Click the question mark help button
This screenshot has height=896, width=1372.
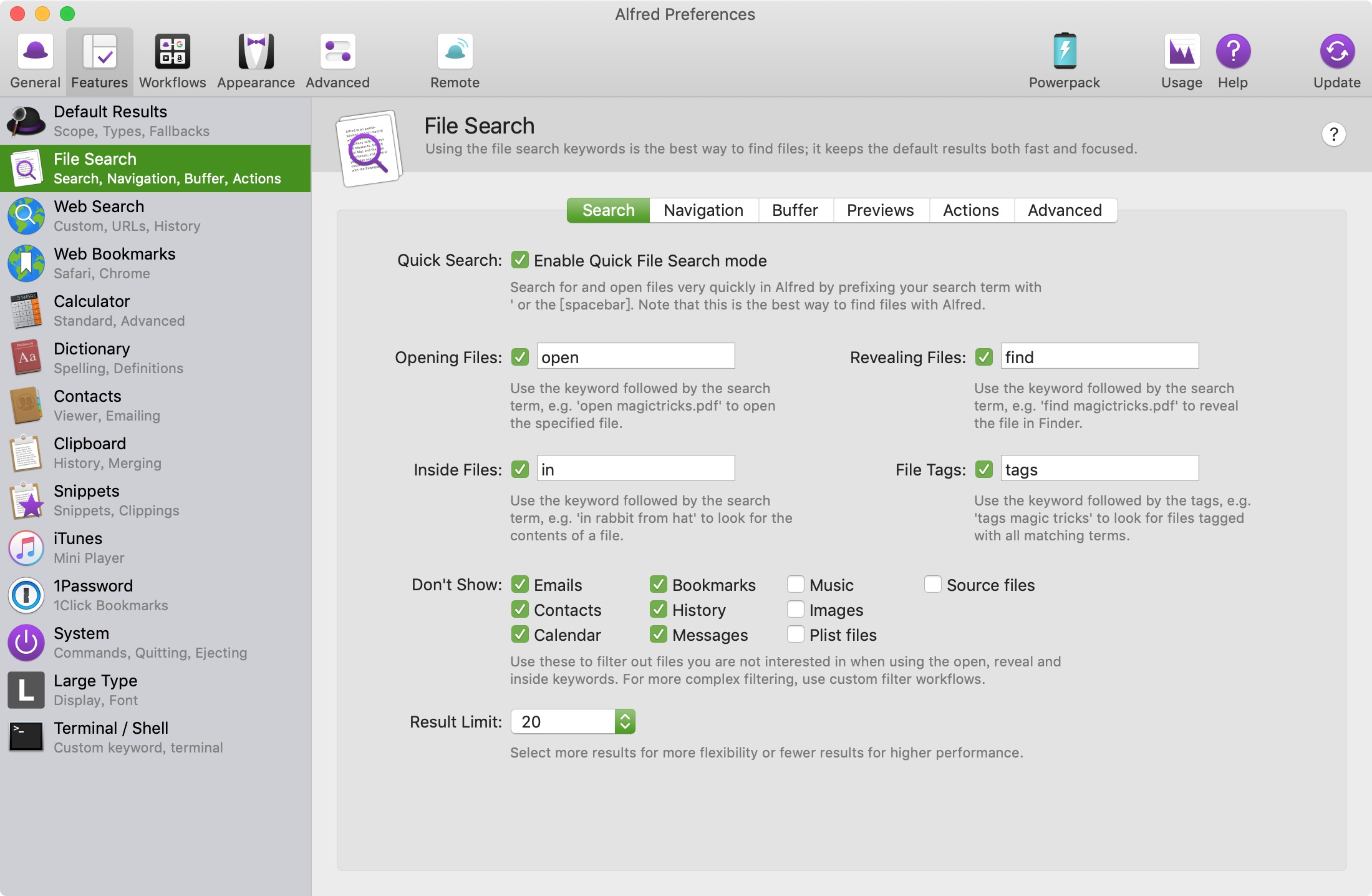coord(1333,134)
